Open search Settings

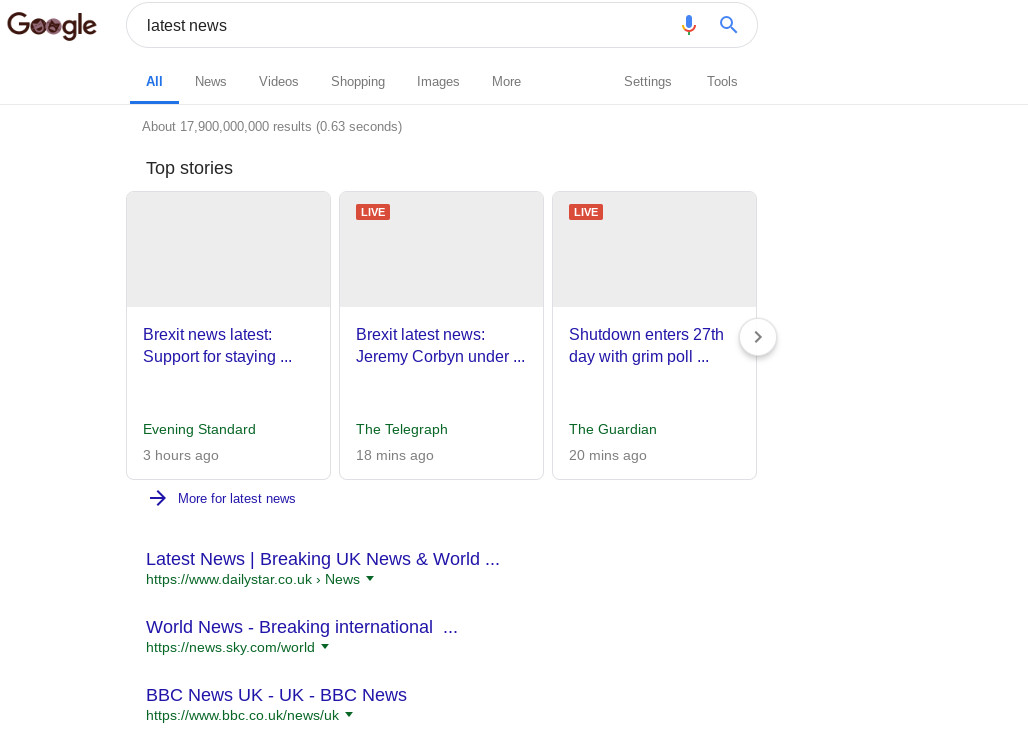[647, 82]
